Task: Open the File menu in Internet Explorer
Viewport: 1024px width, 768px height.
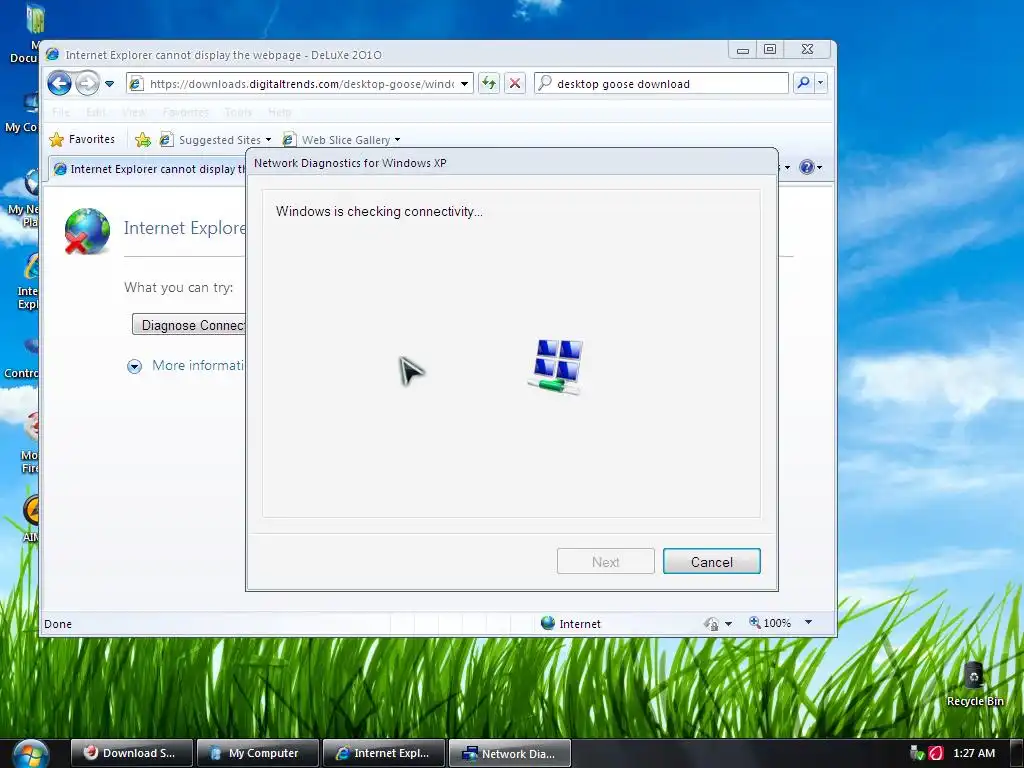Action: tap(61, 112)
